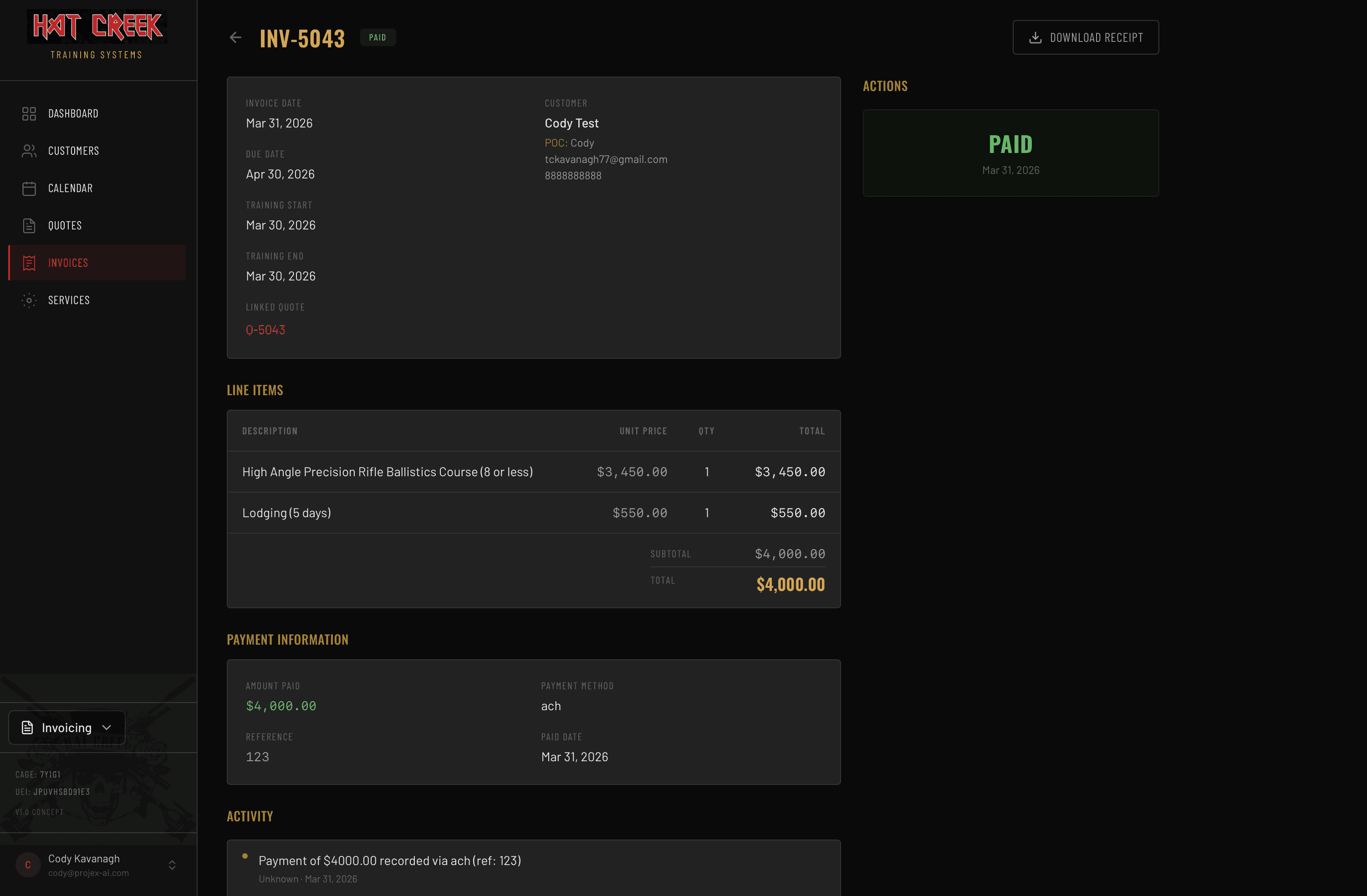1367x896 pixels.
Task: Click the Quotes document icon
Action: 29,226
